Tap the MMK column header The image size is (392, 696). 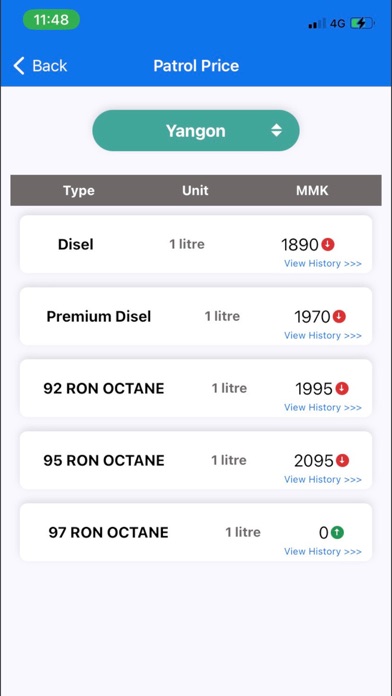coord(312,190)
